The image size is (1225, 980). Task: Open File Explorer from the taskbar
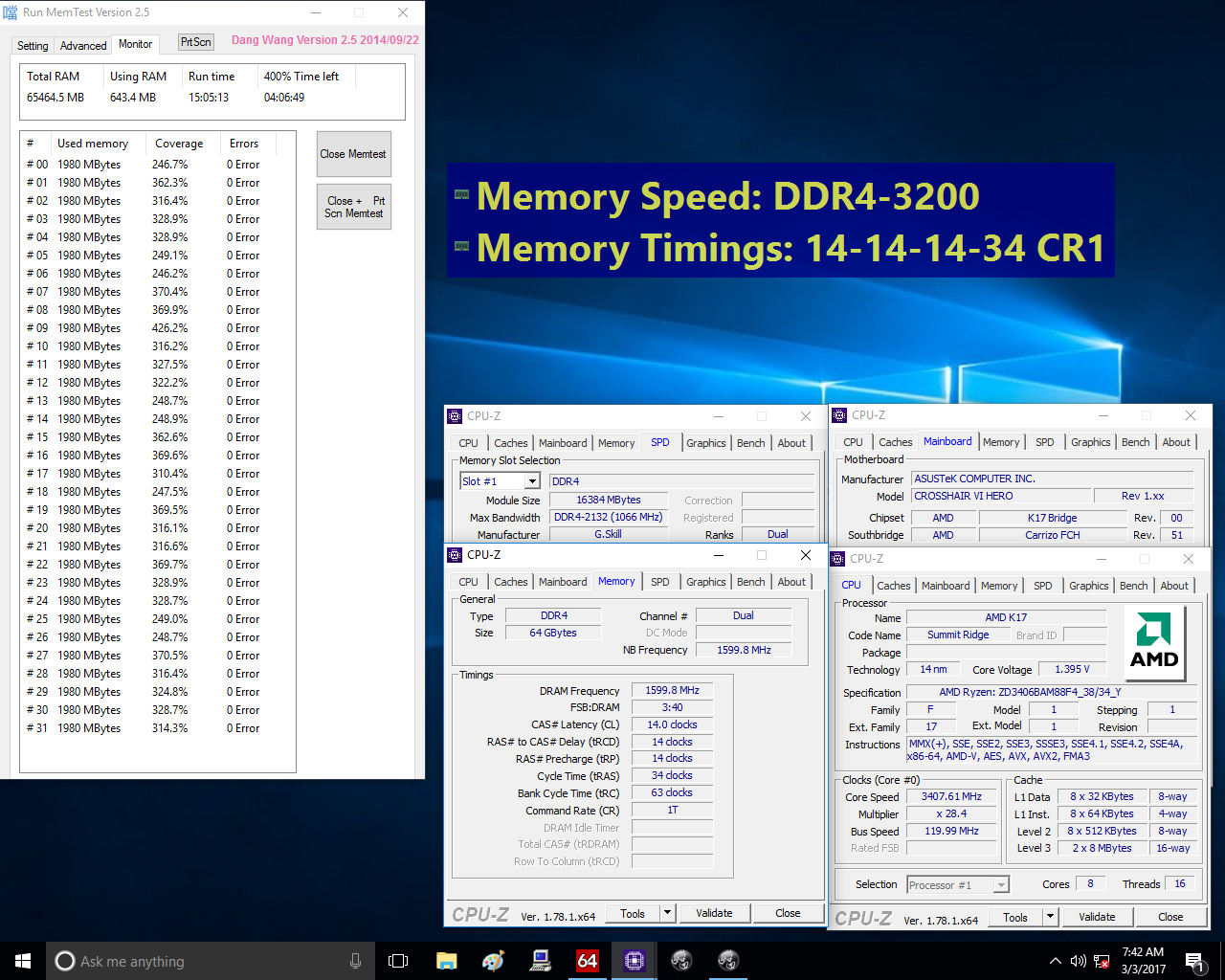[x=446, y=961]
